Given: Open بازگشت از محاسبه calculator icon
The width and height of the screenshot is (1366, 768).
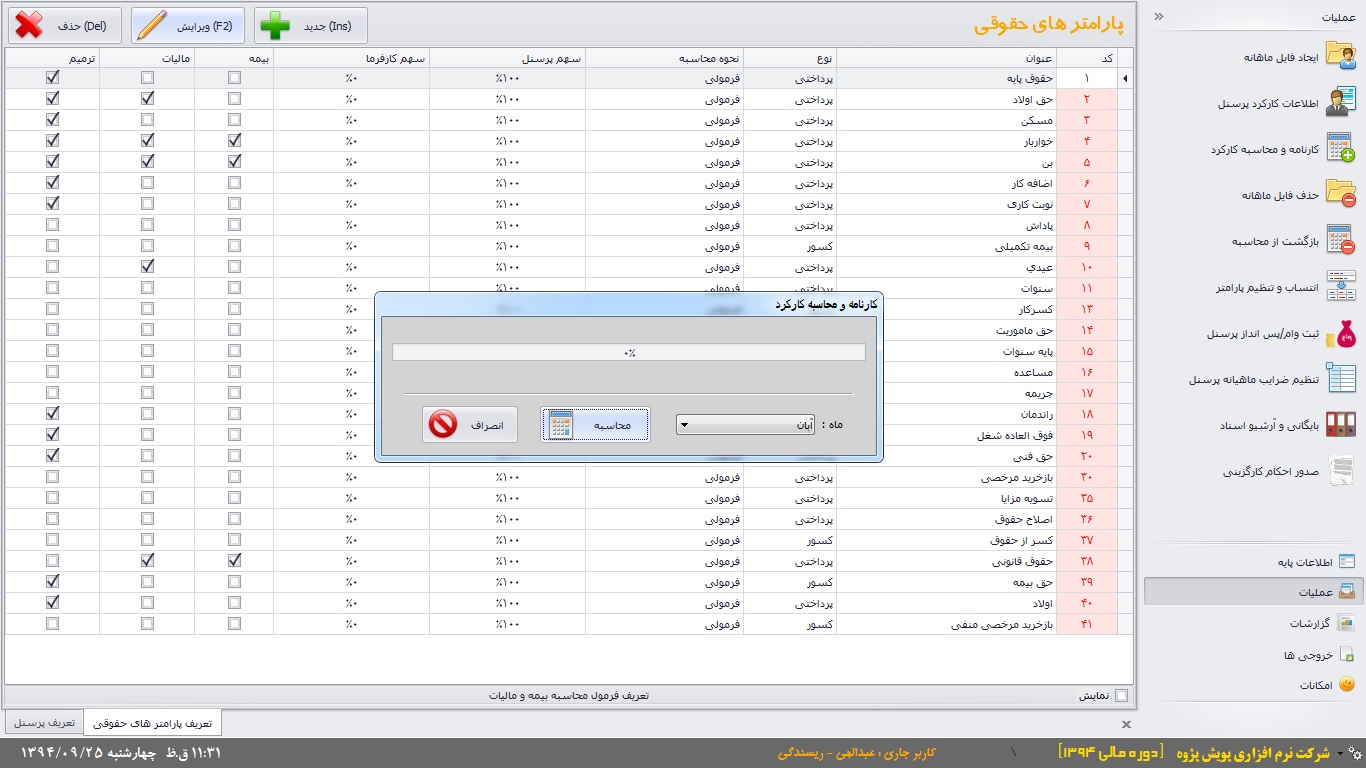Looking at the screenshot, I should click(1340, 240).
